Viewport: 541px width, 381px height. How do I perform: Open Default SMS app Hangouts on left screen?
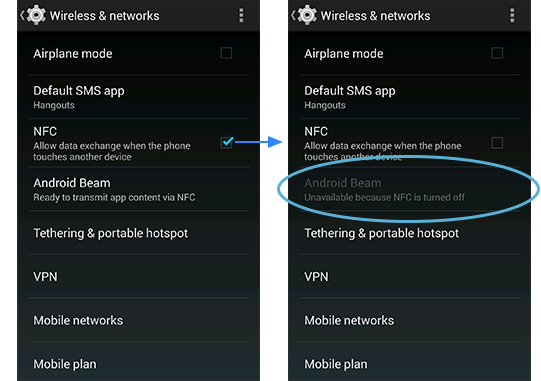tap(138, 97)
